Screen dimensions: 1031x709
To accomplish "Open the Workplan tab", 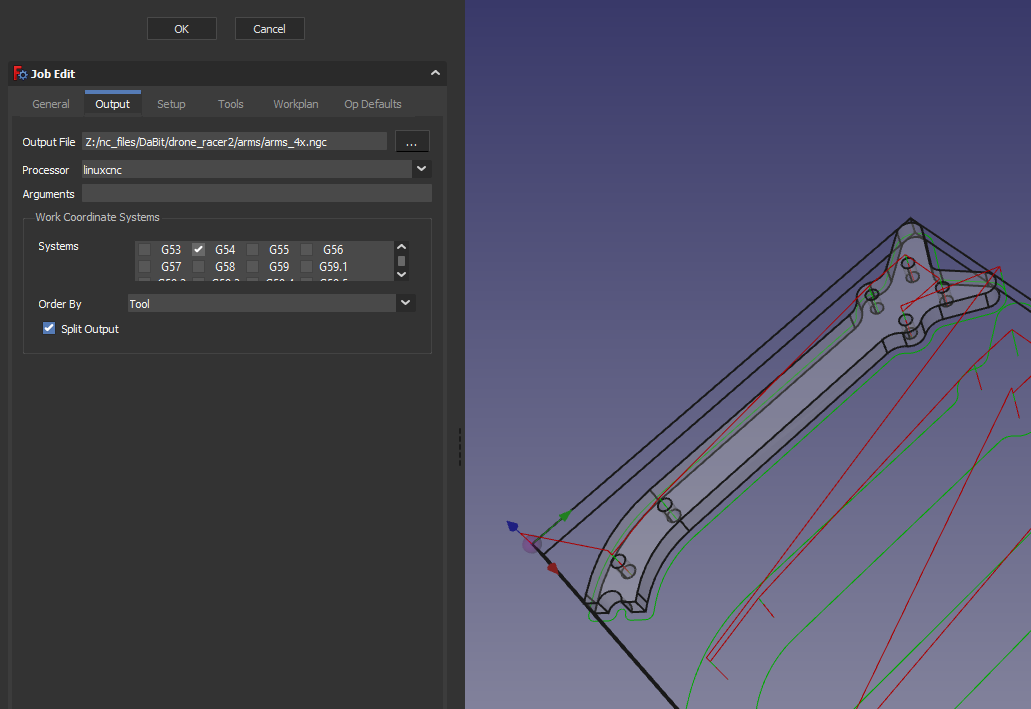I will (295, 103).
